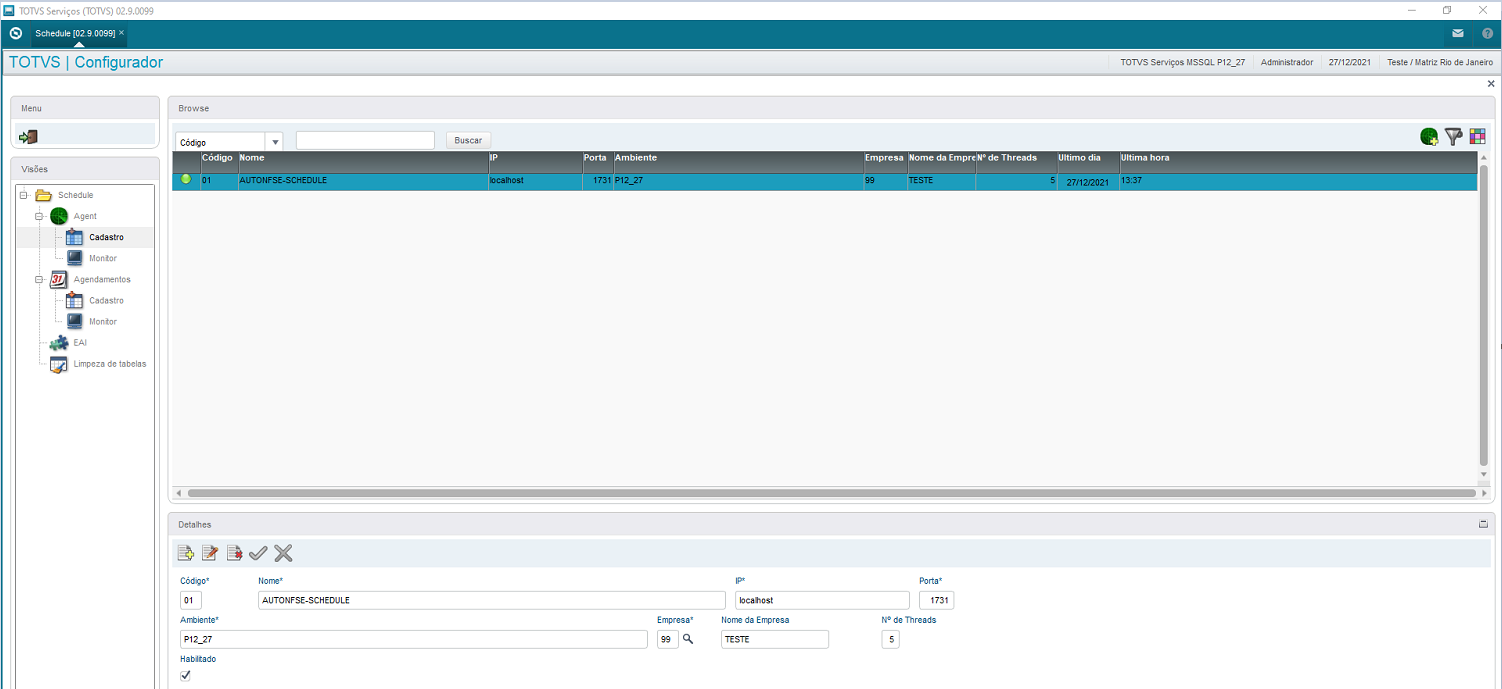
Task: Click the colored grid configuration icon
Action: pyautogui.click(x=1477, y=137)
